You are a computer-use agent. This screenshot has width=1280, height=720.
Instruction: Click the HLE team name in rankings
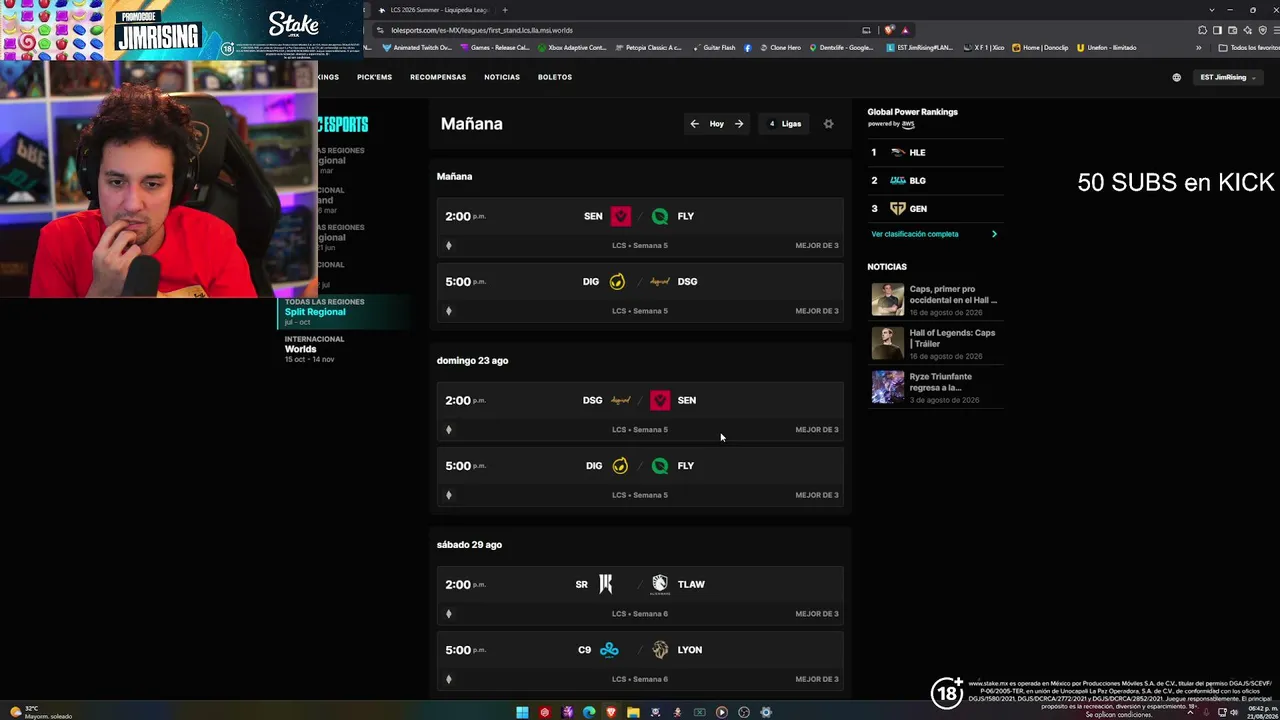[x=917, y=153]
